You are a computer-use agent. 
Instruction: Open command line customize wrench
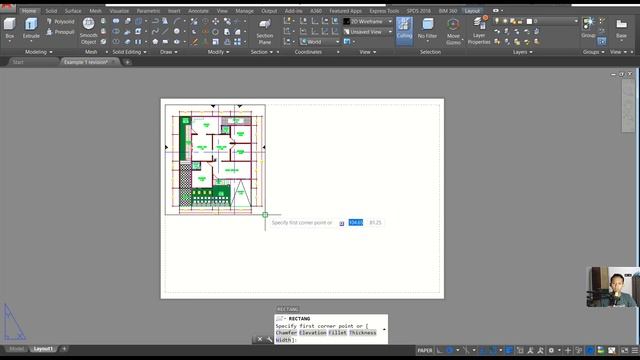click(269, 339)
